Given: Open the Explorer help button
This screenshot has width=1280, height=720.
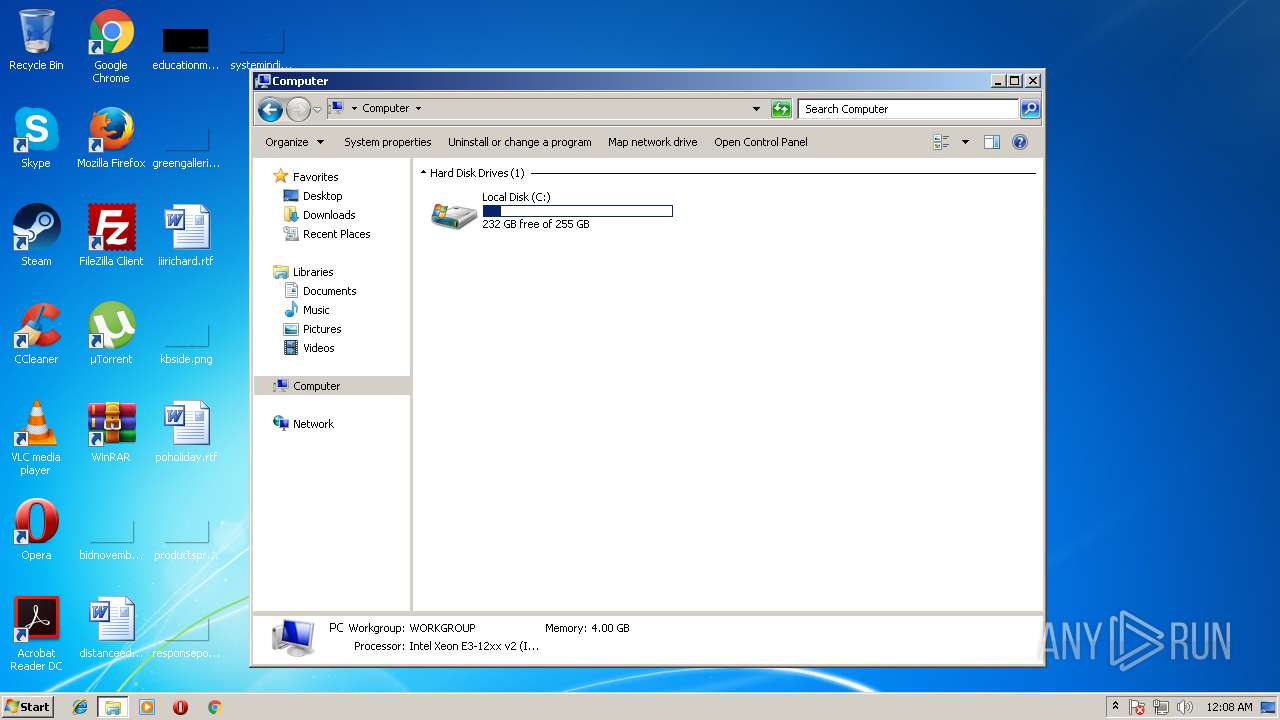Looking at the screenshot, I should (1020, 142).
